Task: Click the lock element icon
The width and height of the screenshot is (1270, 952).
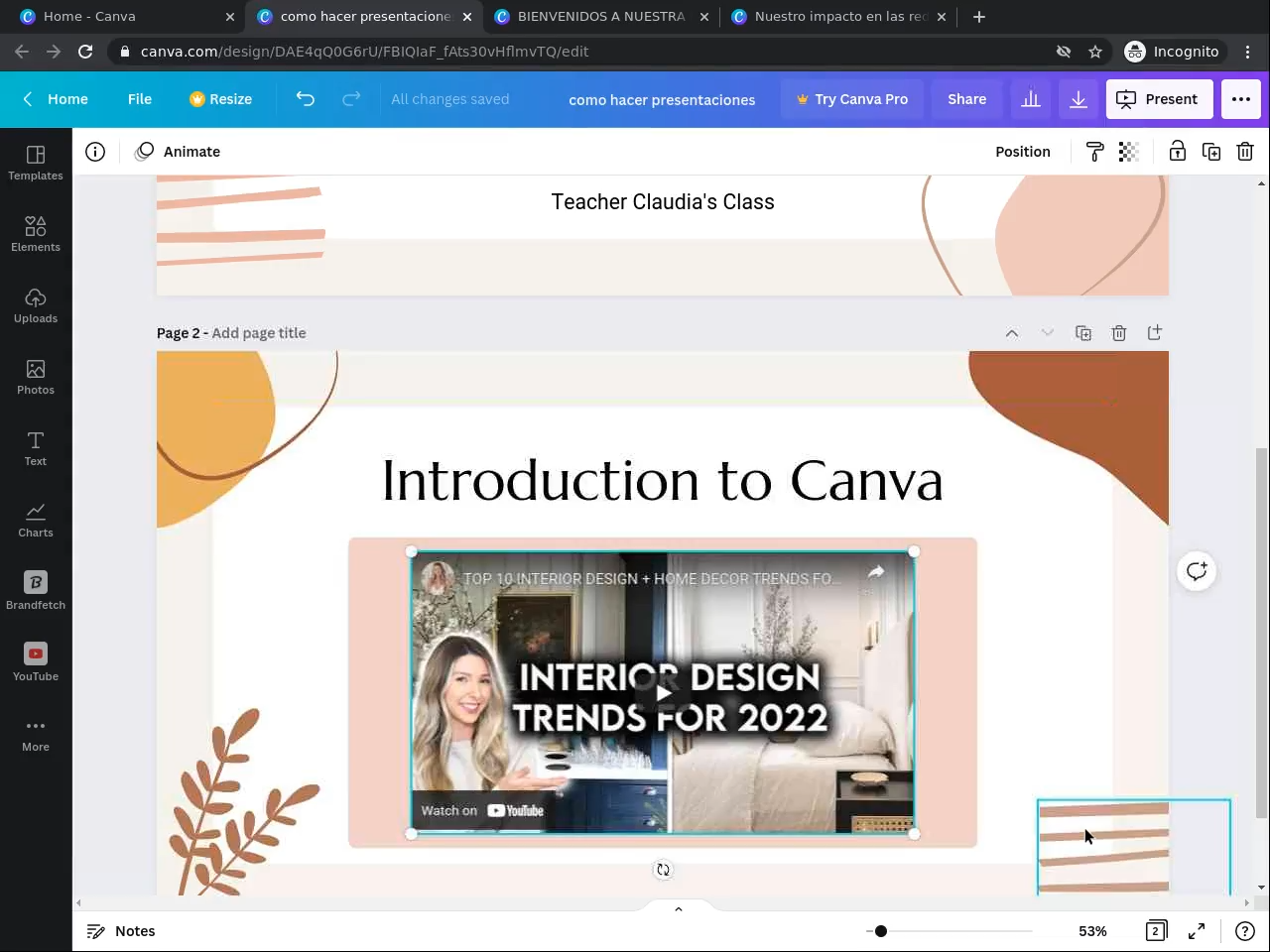Action: coord(1178,152)
